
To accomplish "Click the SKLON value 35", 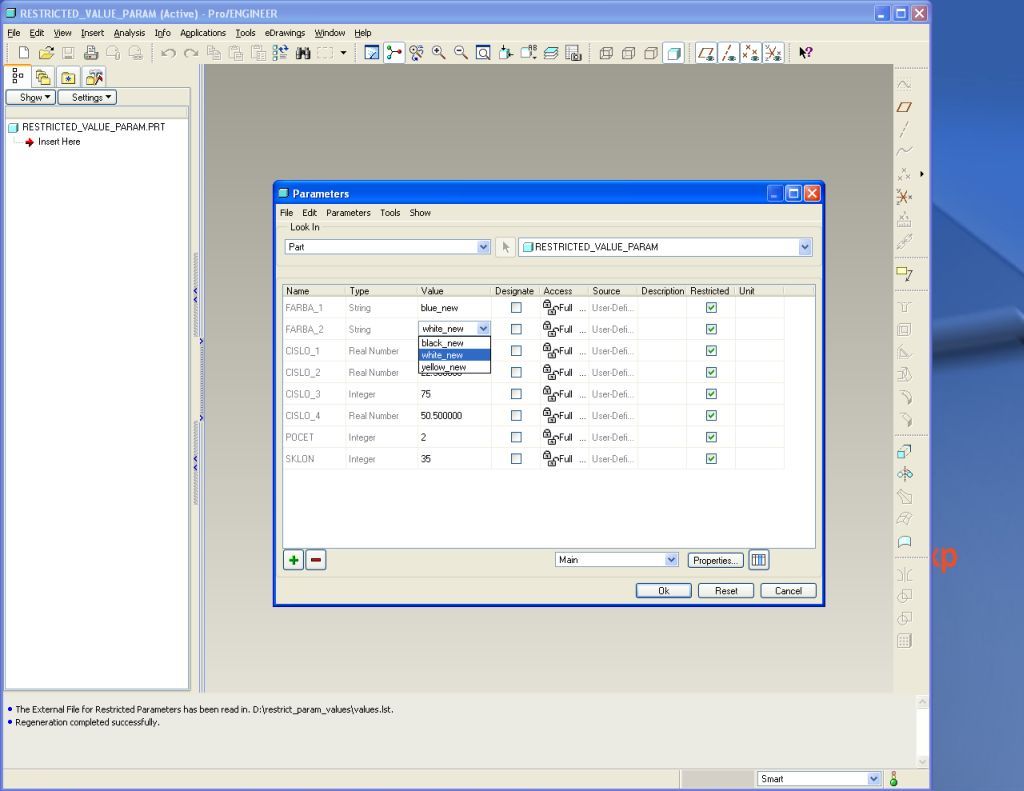I will point(426,459).
